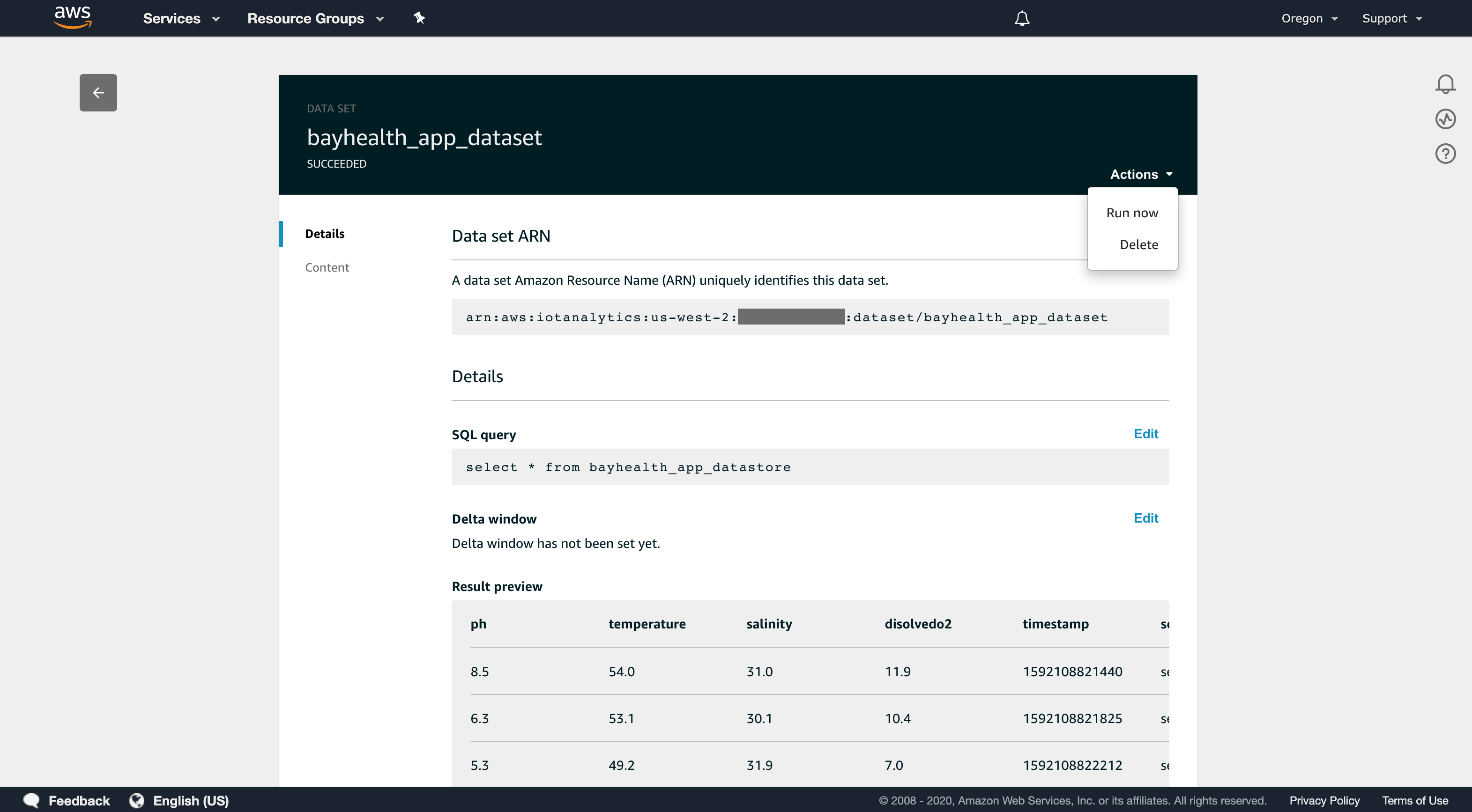Choose Delete from Actions menu
Image resolution: width=1472 pixels, height=812 pixels.
(1138, 244)
